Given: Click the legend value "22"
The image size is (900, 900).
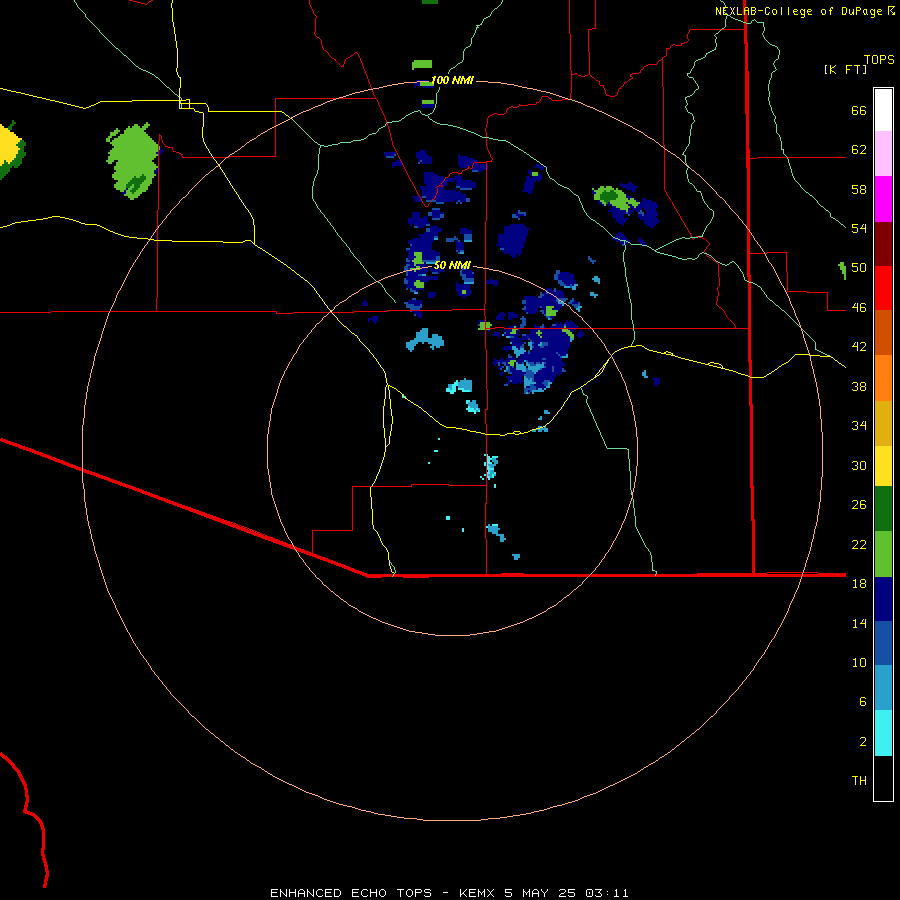Looking at the screenshot, I should [x=859, y=544].
